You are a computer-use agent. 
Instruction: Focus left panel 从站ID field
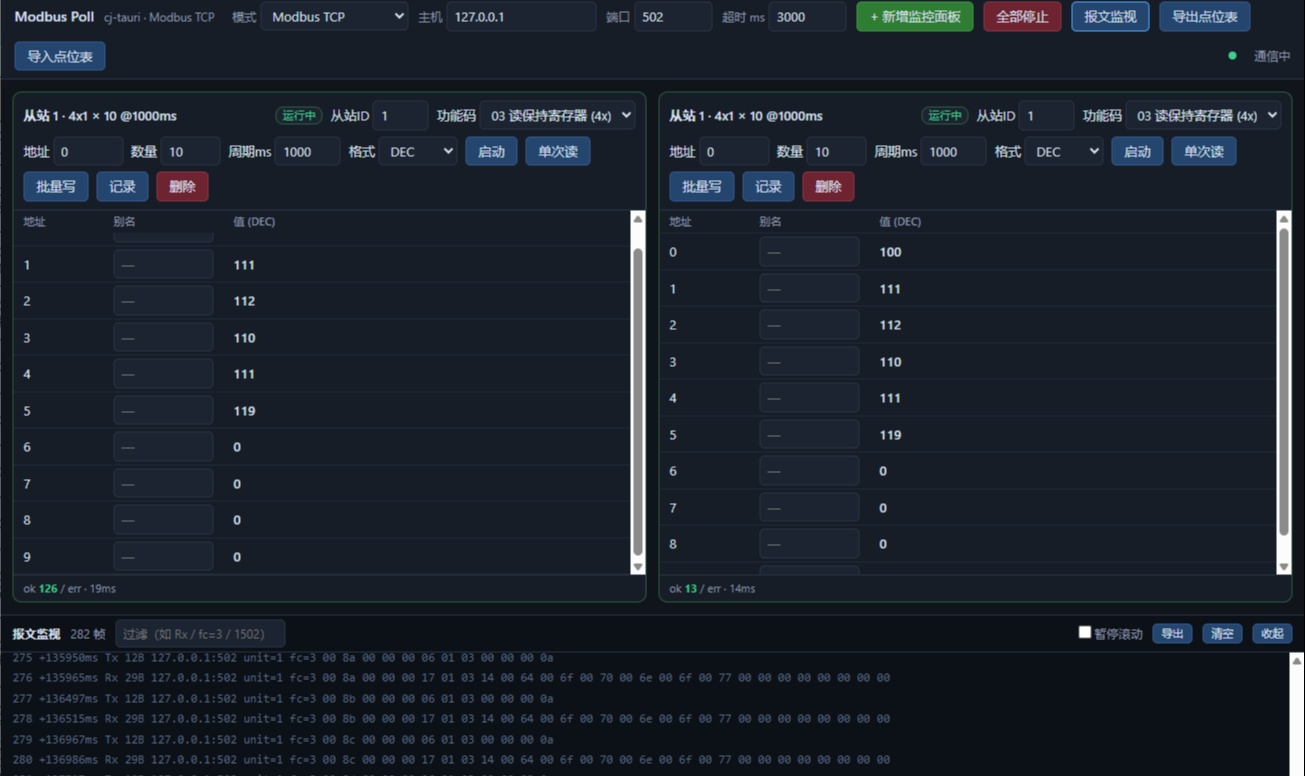(x=401, y=116)
